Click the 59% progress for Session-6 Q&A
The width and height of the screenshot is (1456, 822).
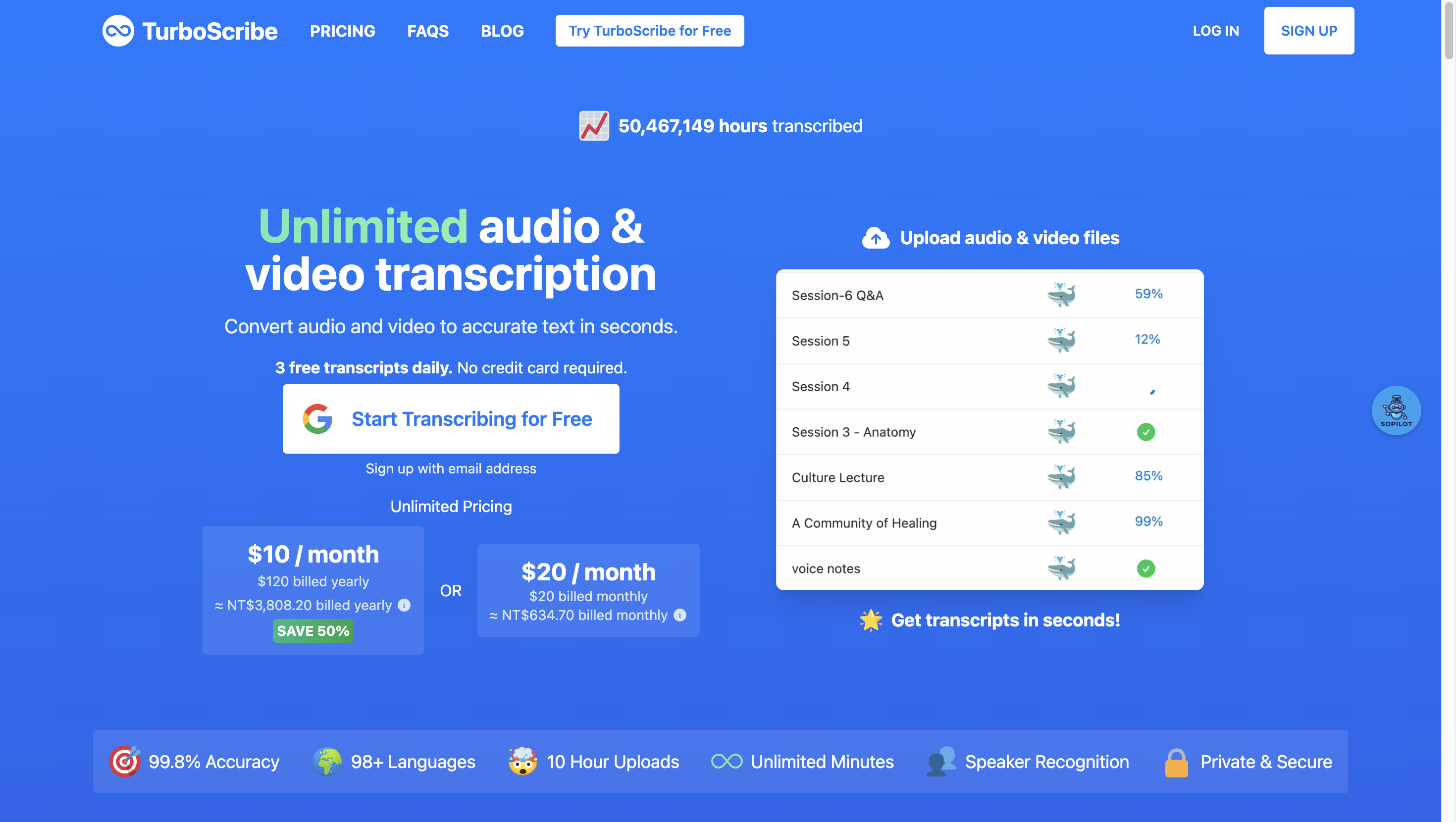point(1148,294)
